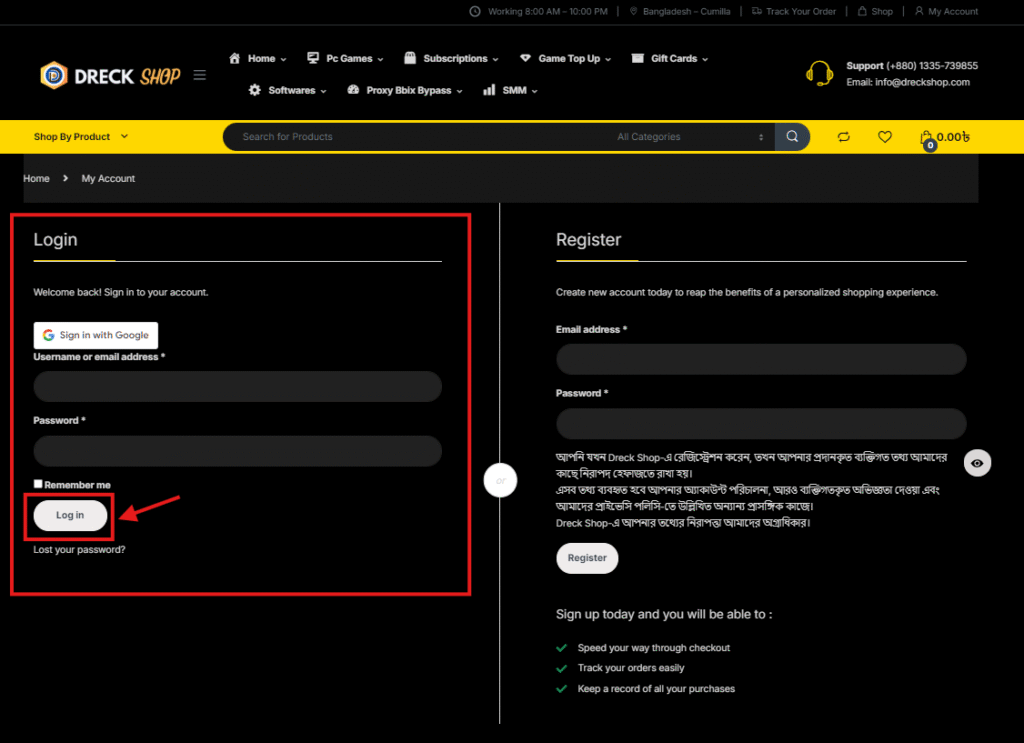1024x743 pixels.
Task: Expand the SMM dropdown menu
Action: tap(535, 91)
